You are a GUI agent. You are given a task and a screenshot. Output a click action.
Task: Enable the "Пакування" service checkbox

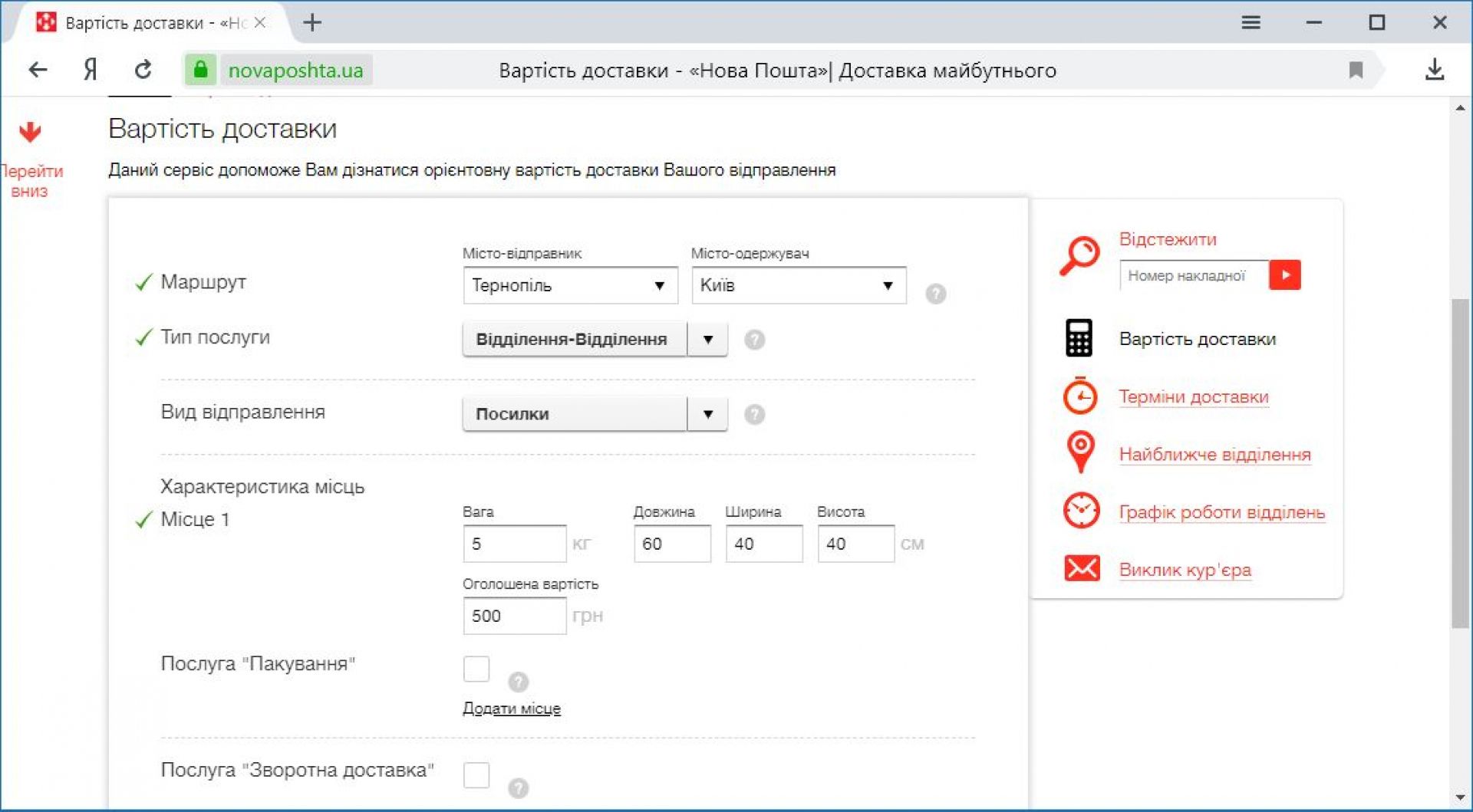click(476, 669)
